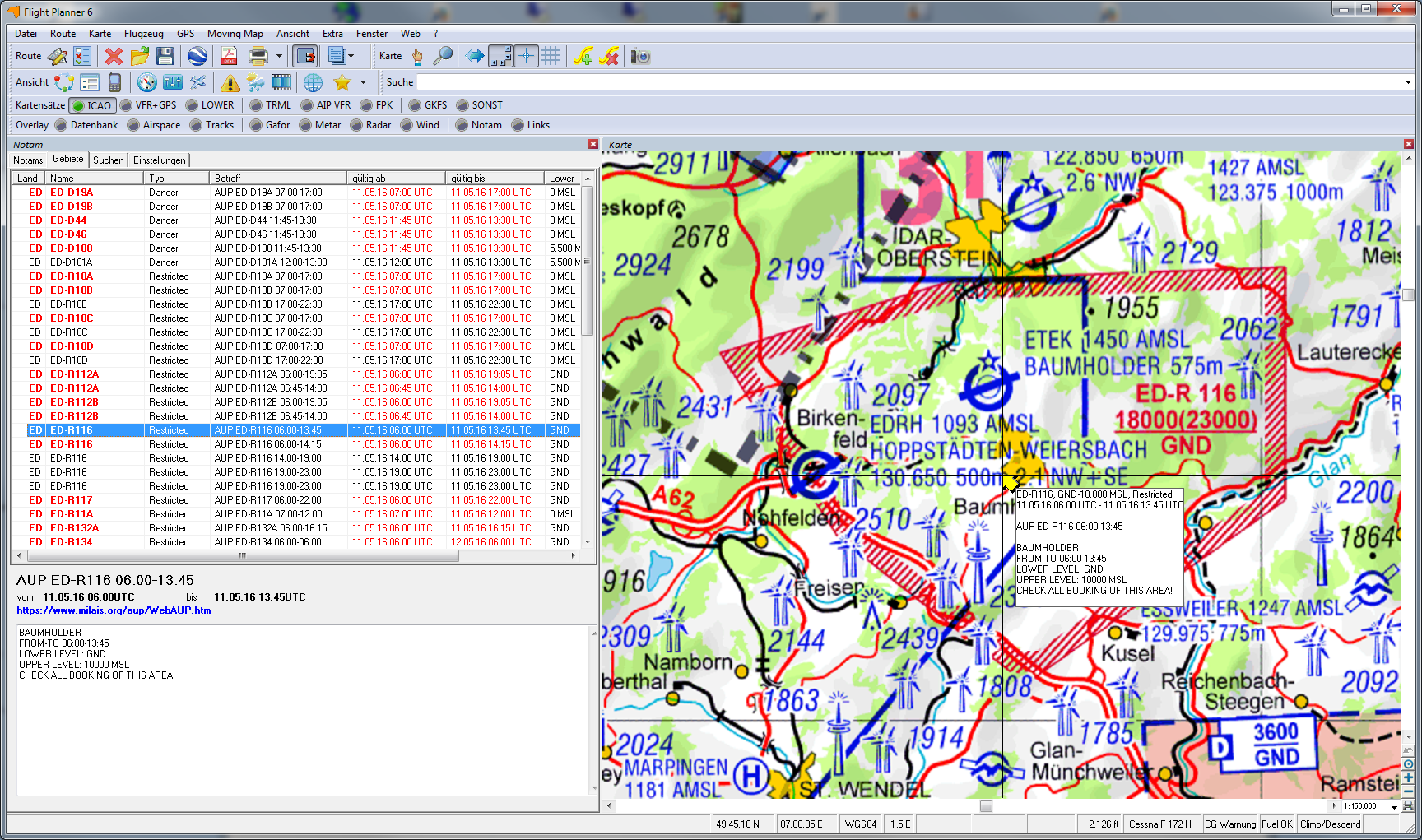Screen dimensions: 1422x840
Task: Export route via the PDF icon
Action: click(x=229, y=56)
